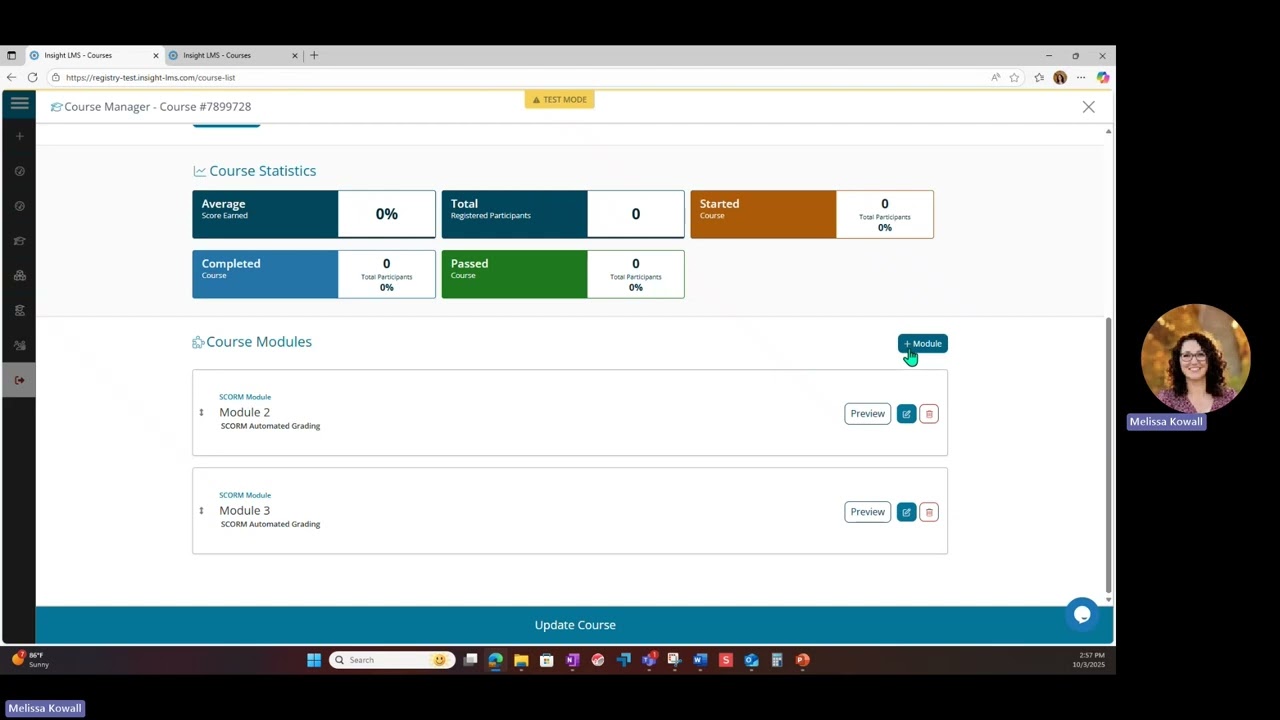Delete Module 2 with the trash icon
Screen dimensions: 1280x720
929,414
